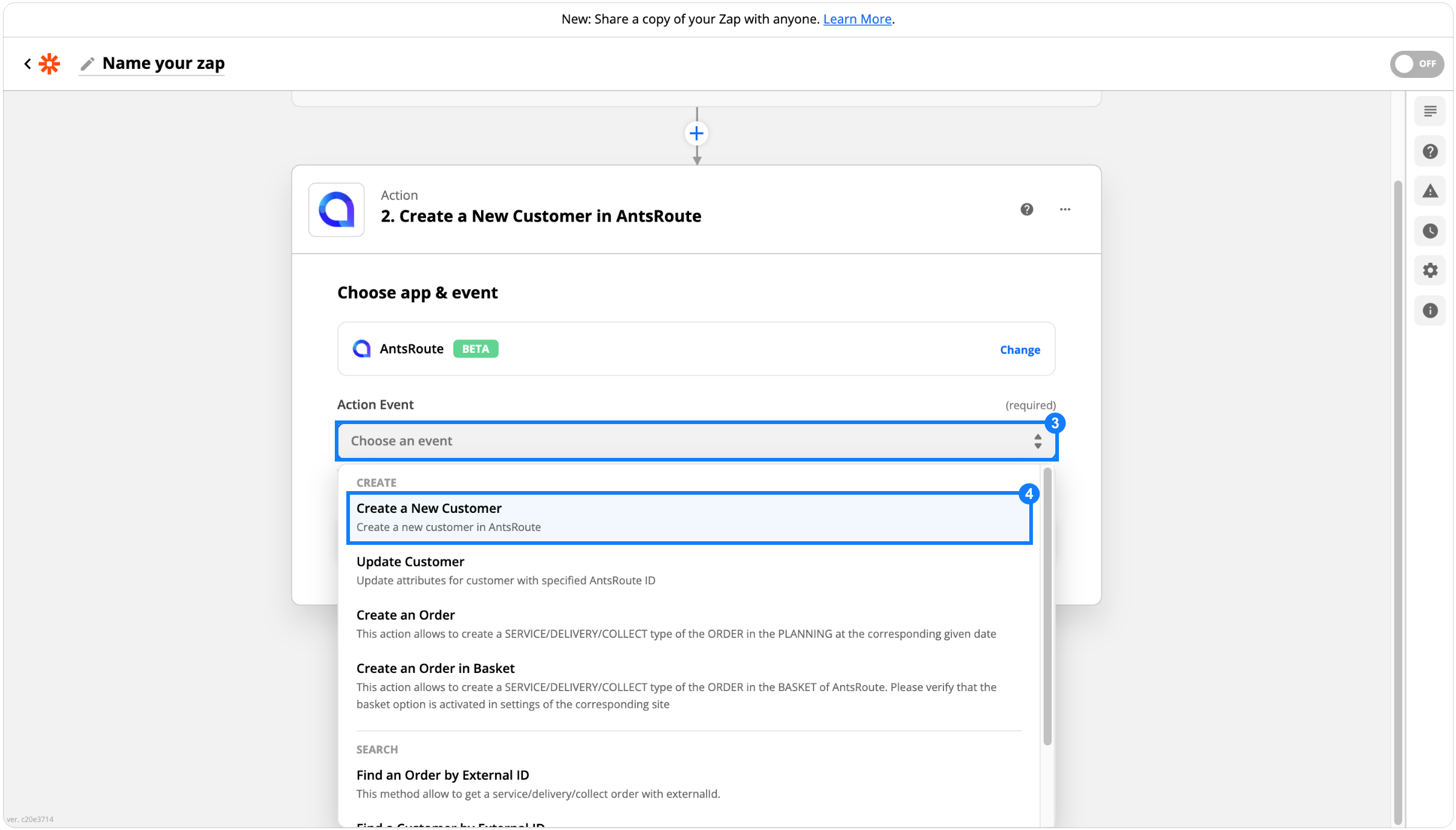Image resolution: width=1456 pixels, height=830 pixels.
Task: Click the small AntsRoute icon beside app name
Action: 361,349
